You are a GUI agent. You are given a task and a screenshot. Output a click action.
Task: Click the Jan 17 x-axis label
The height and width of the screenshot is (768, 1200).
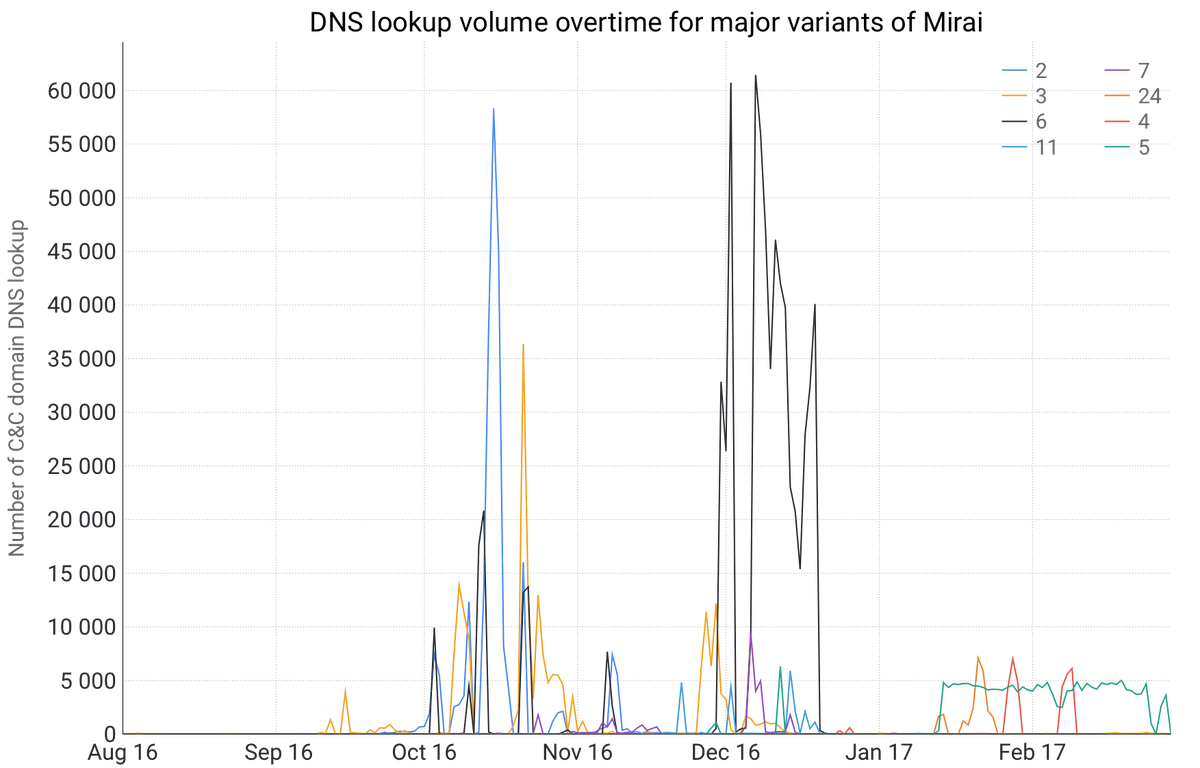(878, 751)
